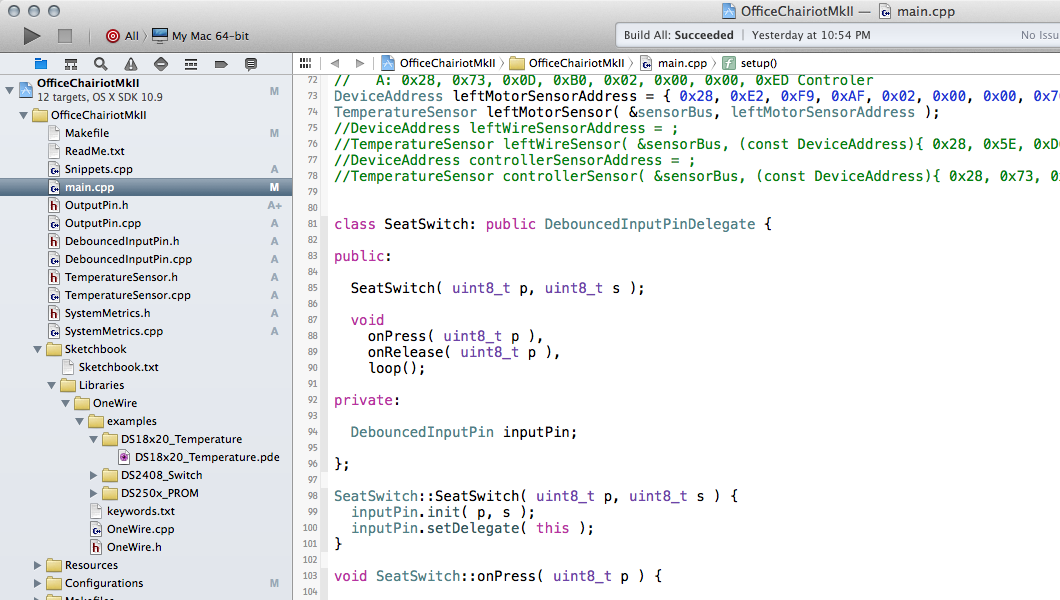Expand the Configurations folder
This screenshot has height=600, width=1060.
38,583
